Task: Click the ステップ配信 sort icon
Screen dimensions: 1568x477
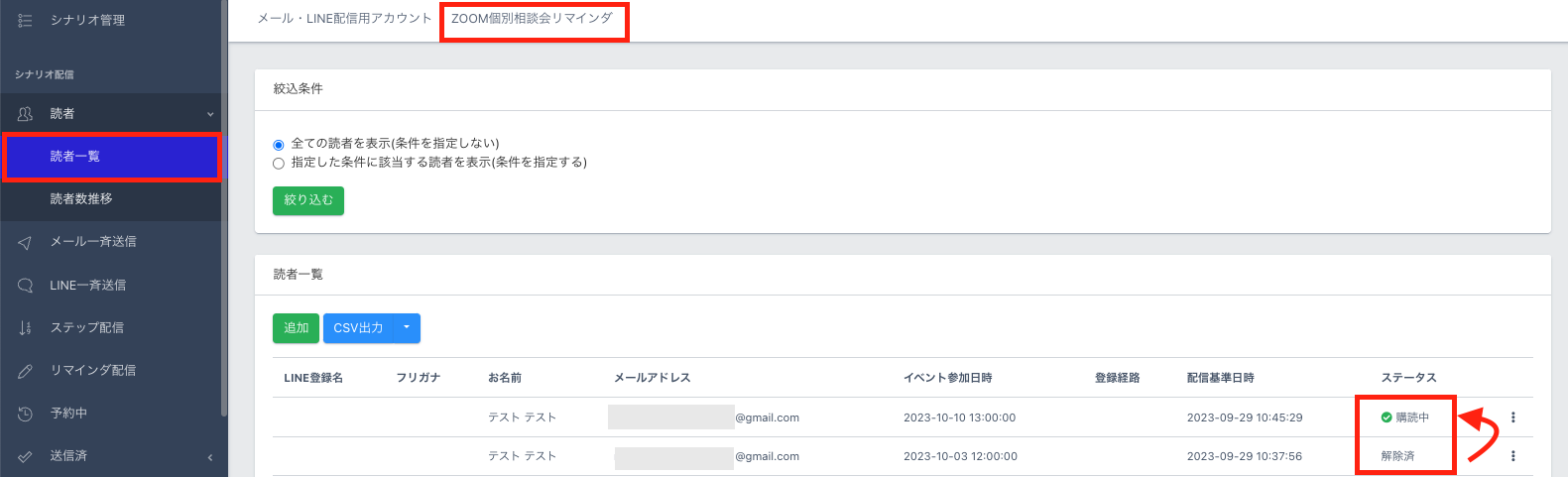Action: tap(26, 328)
